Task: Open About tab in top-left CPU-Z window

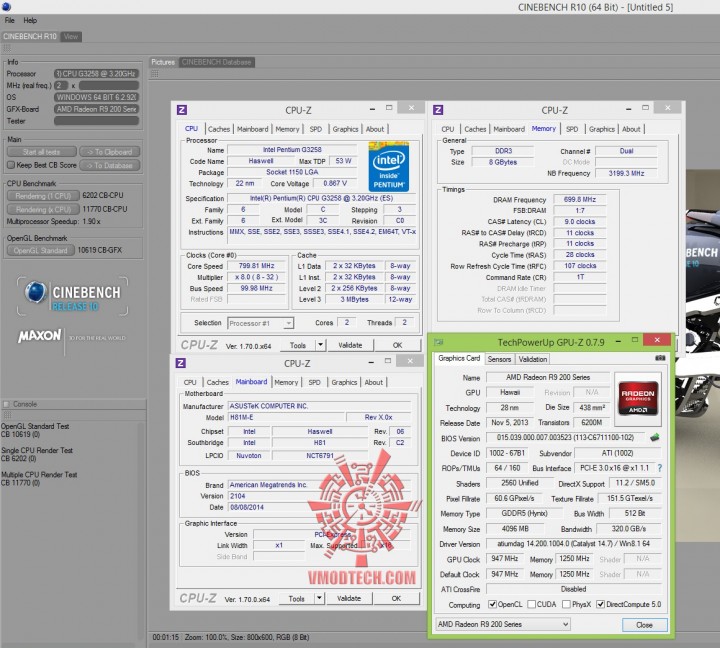Action: click(375, 129)
